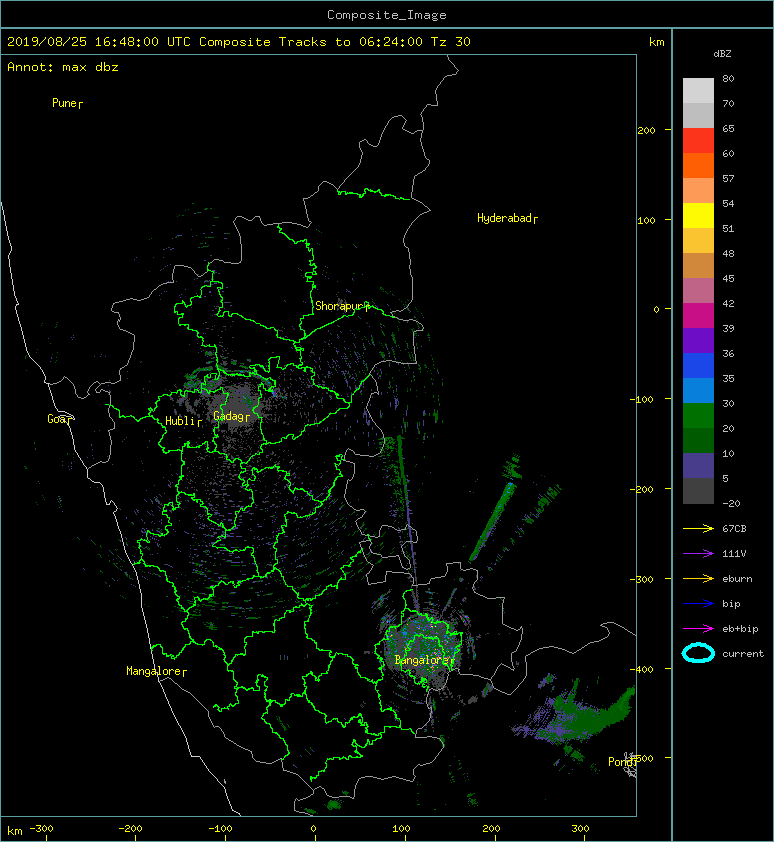Click the 'dBZ' color scale heading

click(722, 54)
